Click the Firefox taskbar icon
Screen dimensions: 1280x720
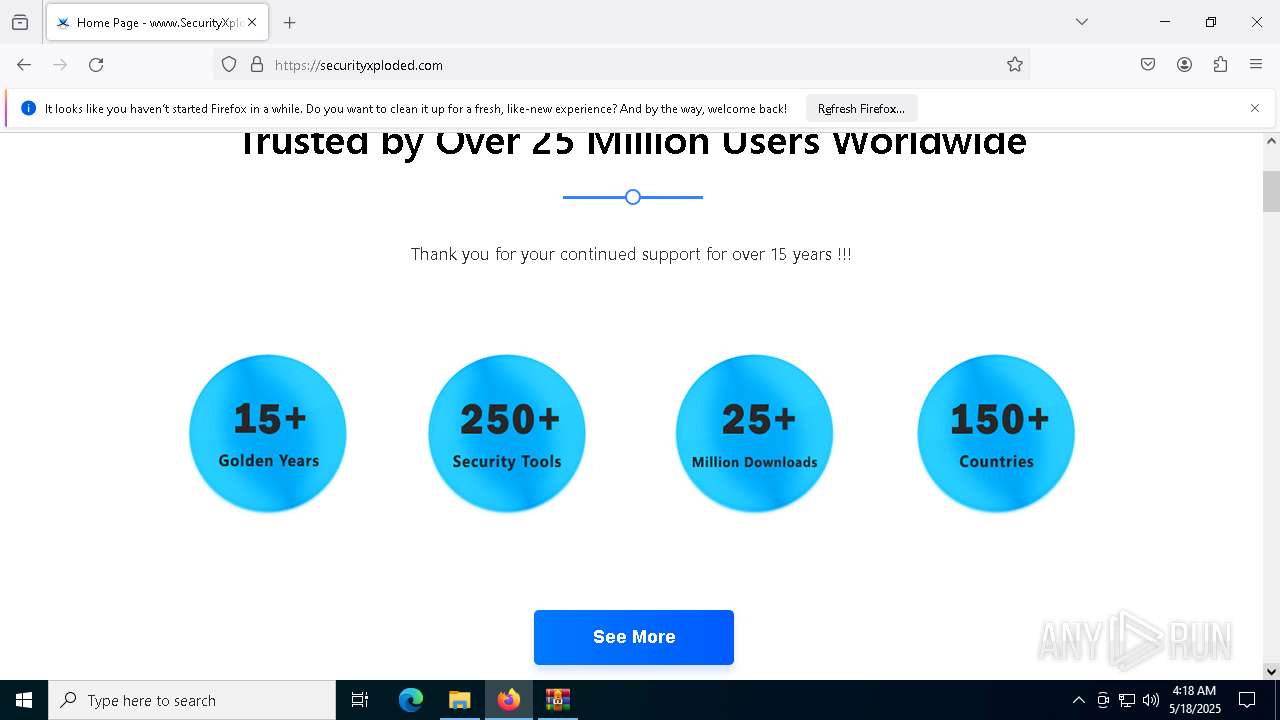[x=508, y=700]
